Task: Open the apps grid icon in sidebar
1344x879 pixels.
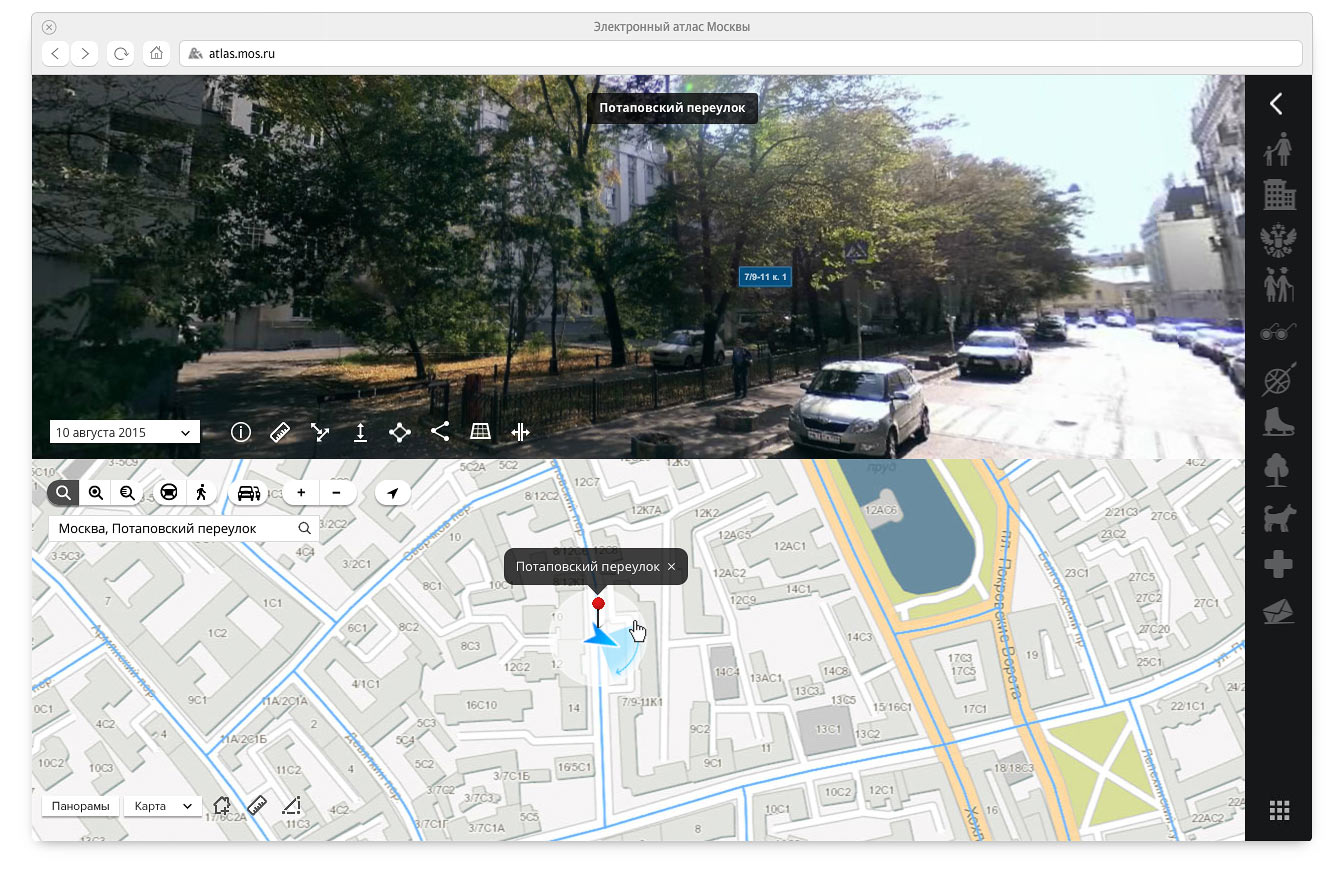Action: tap(1278, 811)
